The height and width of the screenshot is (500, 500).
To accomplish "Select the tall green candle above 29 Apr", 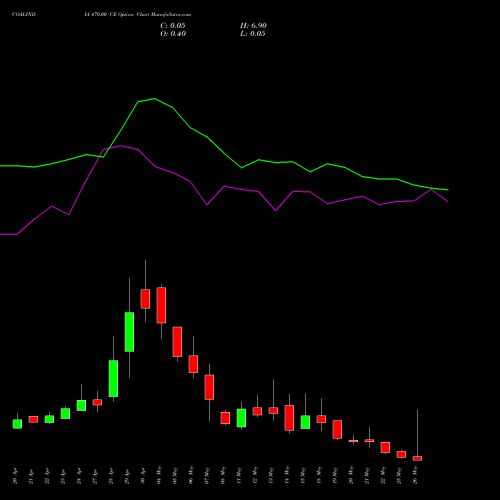I will click(x=129, y=332).
